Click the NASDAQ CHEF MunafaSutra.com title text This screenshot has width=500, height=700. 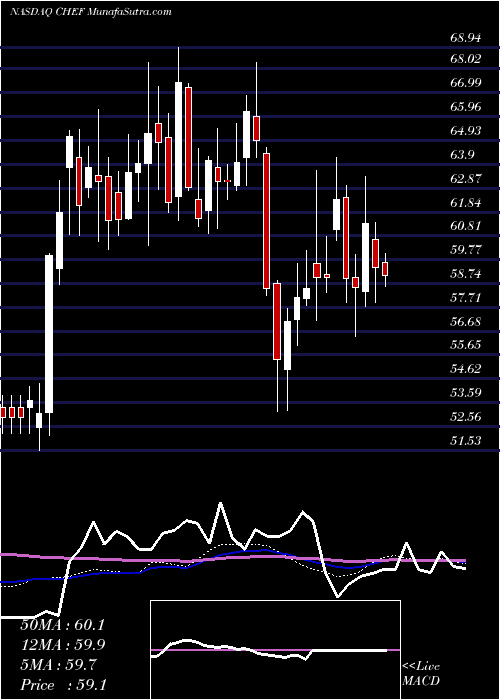click(90, 11)
